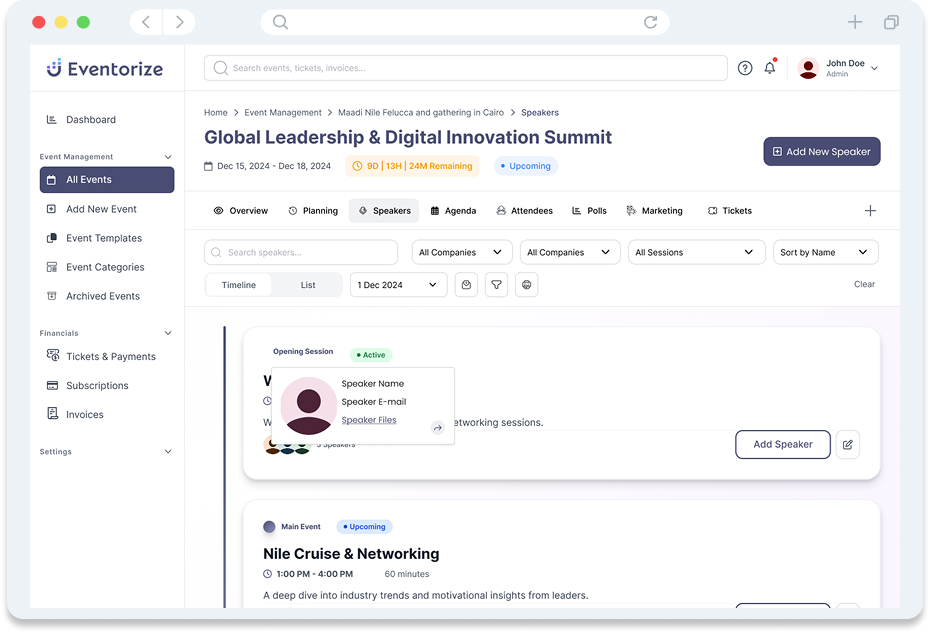Click the share arrow in speaker popup
931x634 pixels.
coord(437,428)
